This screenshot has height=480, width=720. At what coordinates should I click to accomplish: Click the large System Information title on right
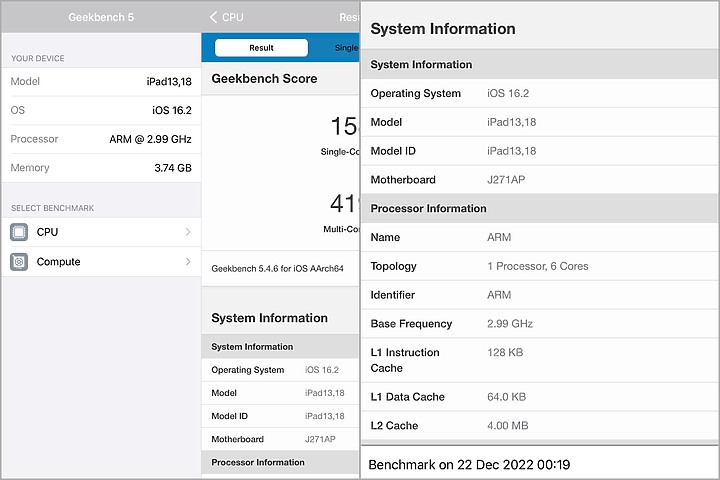click(443, 29)
